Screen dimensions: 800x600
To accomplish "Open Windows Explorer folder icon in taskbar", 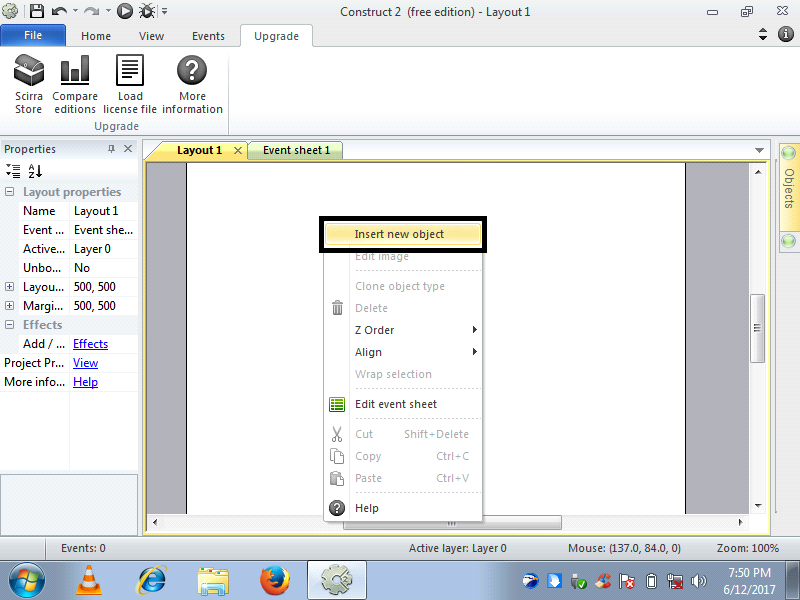I will [213, 581].
